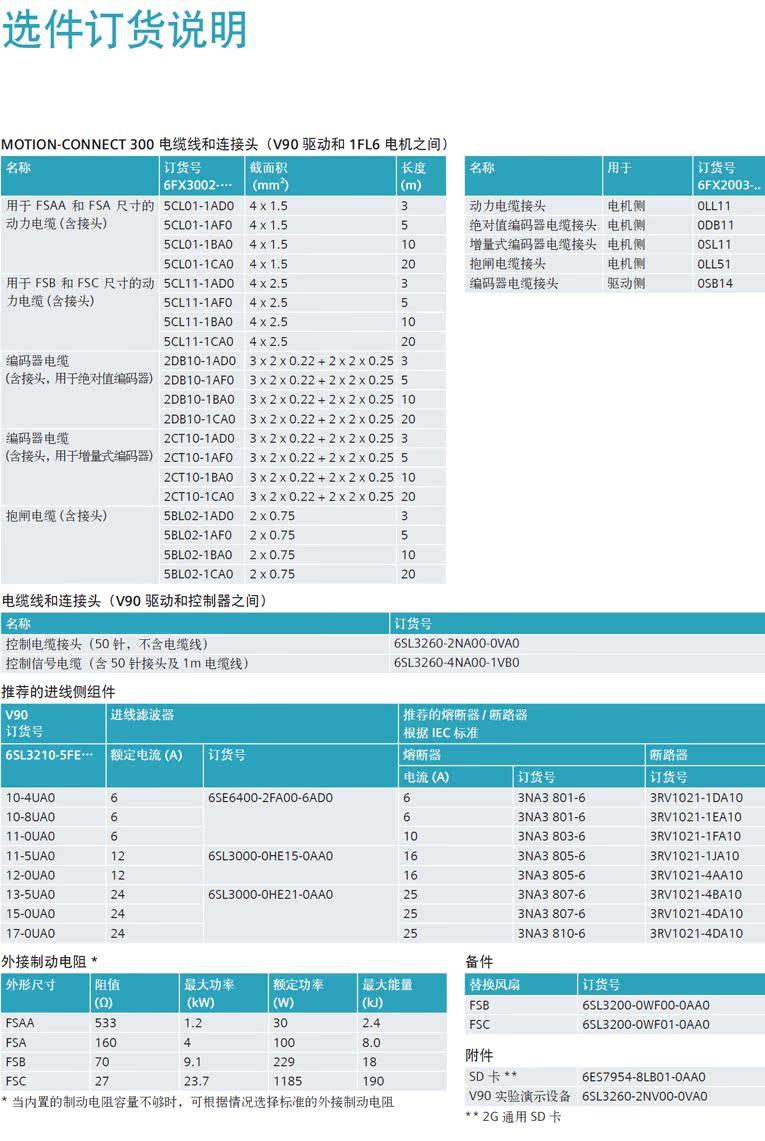The width and height of the screenshot is (765, 1141).
Task: Click the 抱闸电缆（含接头） row label
Action: [x=56, y=516]
